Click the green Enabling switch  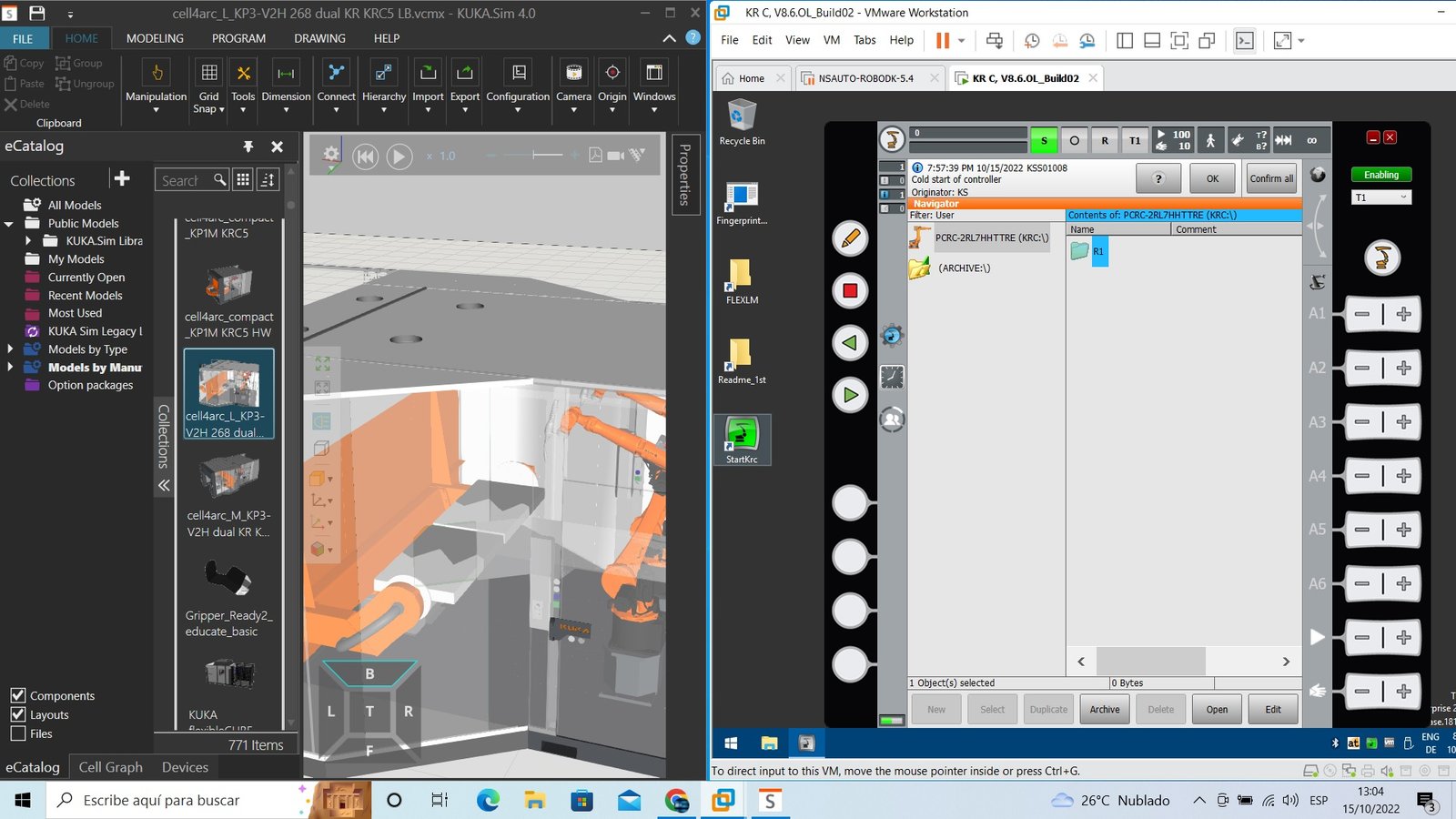(1381, 175)
